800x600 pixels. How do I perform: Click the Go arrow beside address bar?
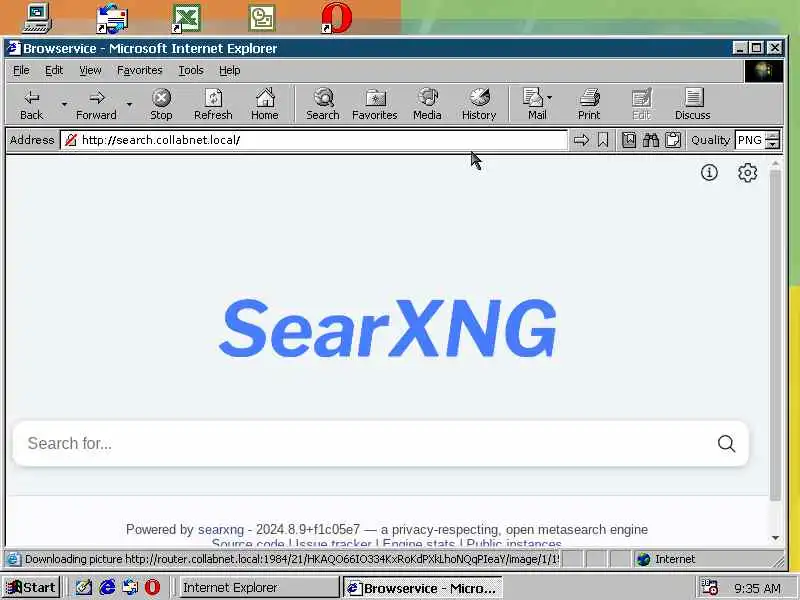pos(581,140)
